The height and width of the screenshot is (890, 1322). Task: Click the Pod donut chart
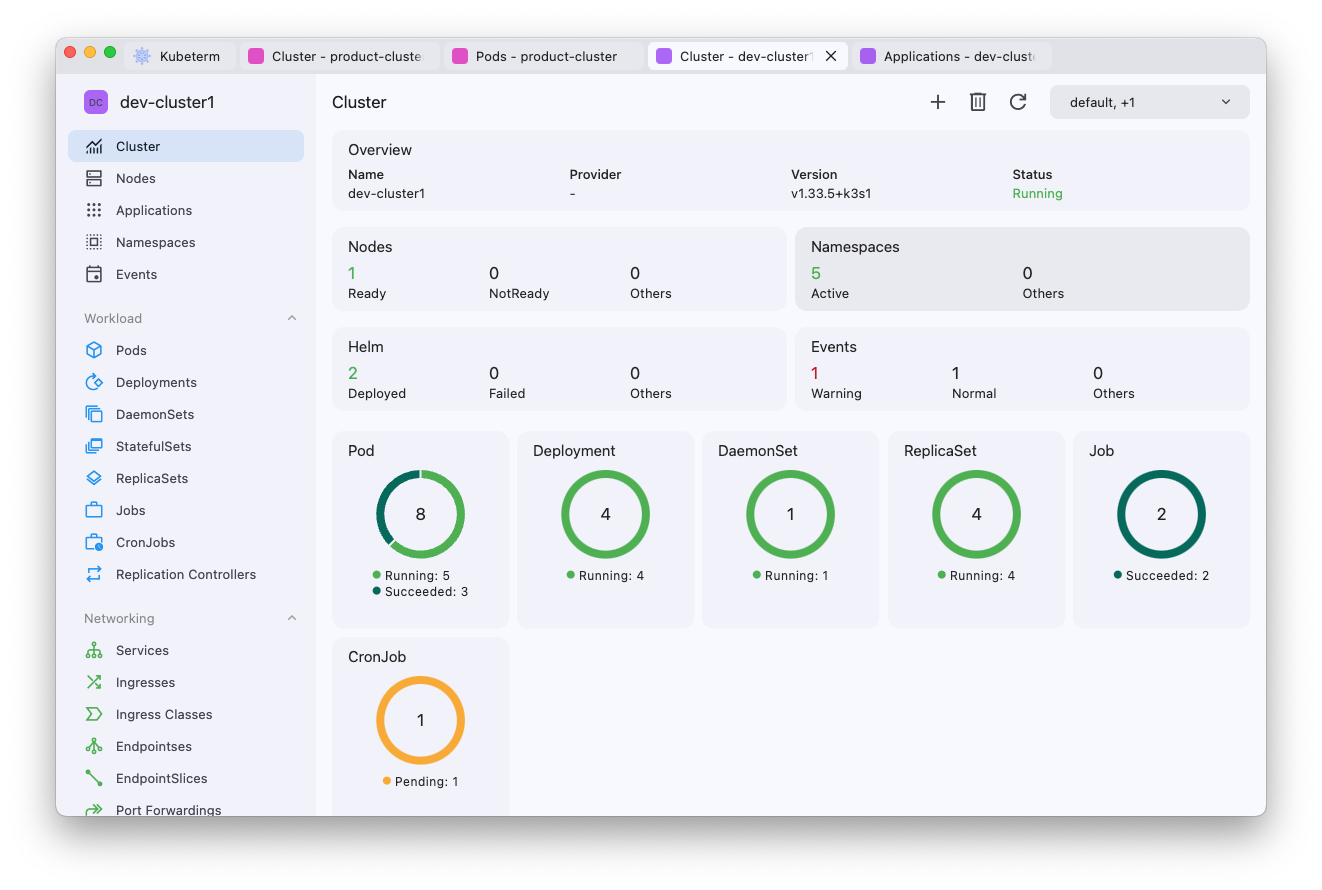click(x=421, y=514)
